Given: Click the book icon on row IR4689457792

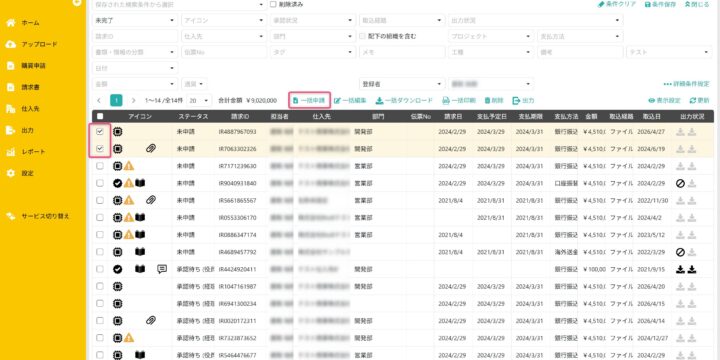Looking at the screenshot, I should pyautogui.click(x=140, y=252).
